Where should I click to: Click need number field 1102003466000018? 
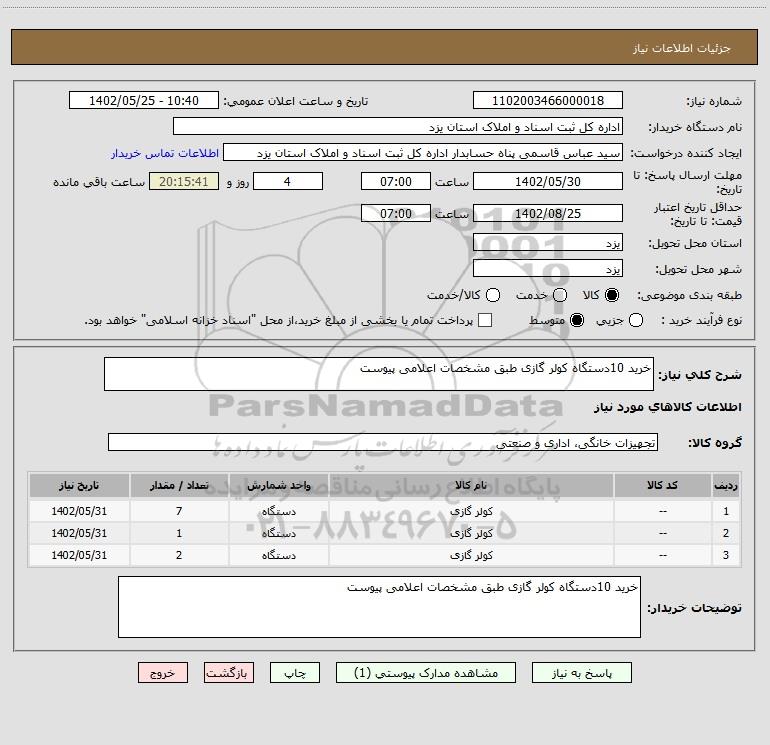point(548,101)
